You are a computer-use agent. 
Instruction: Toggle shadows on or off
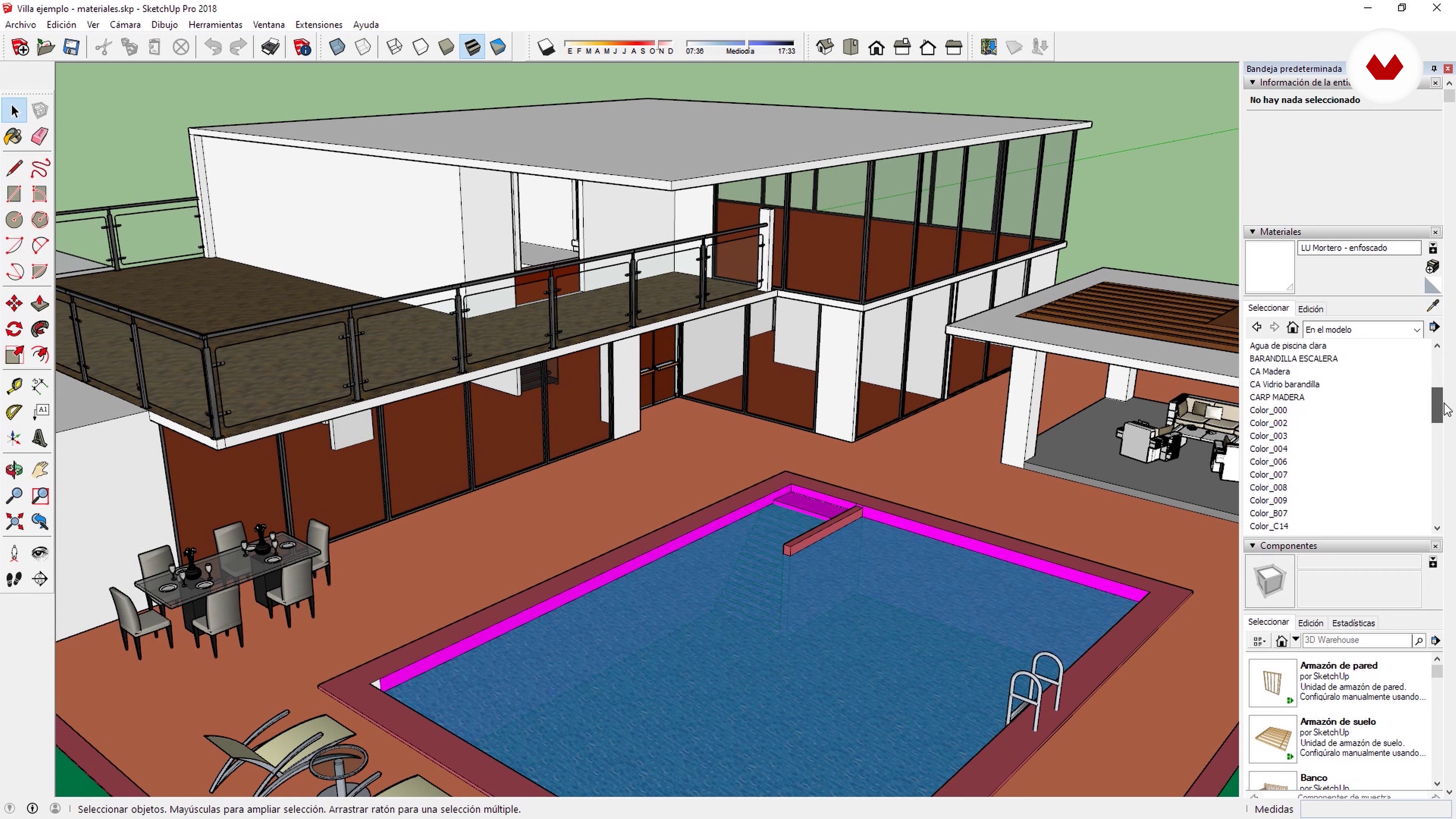tap(546, 47)
